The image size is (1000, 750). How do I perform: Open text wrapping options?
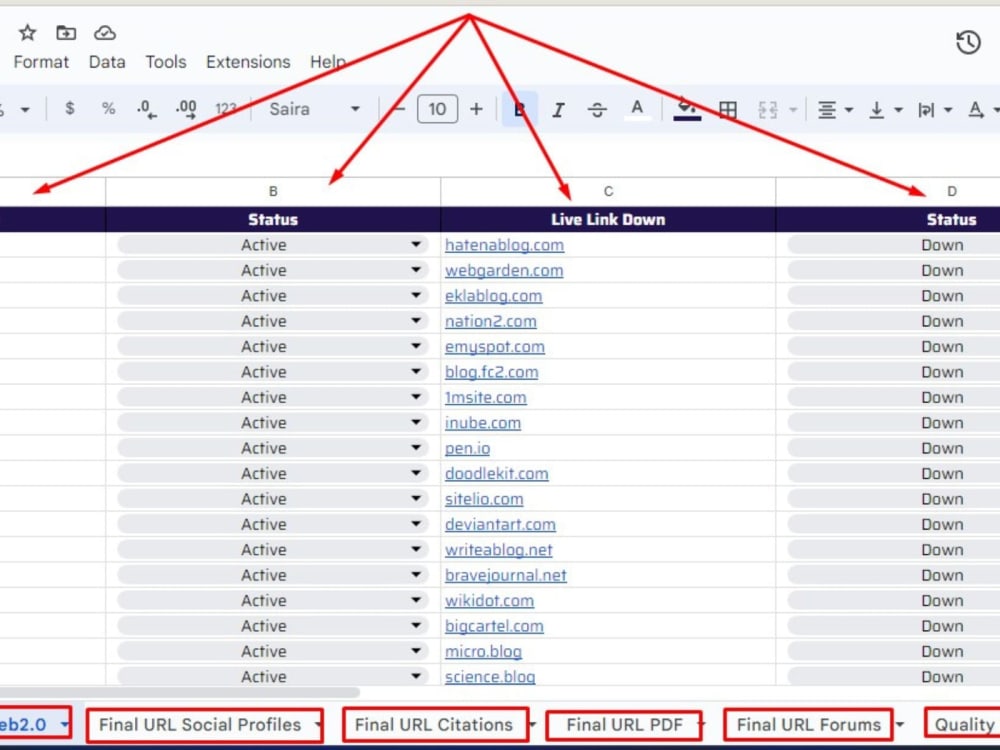click(x=934, y=110)
